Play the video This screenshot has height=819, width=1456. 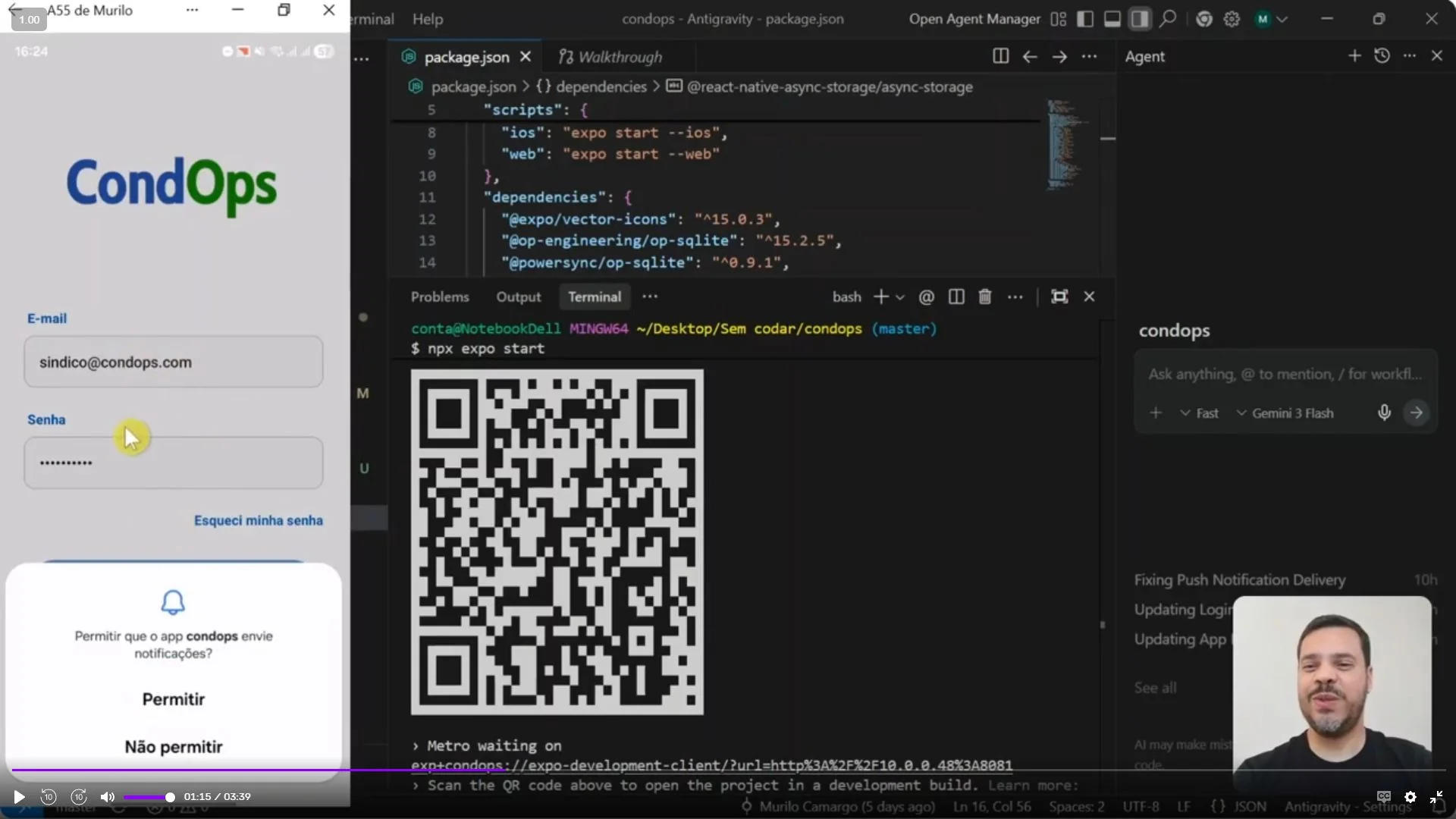[x=19, y=796]
